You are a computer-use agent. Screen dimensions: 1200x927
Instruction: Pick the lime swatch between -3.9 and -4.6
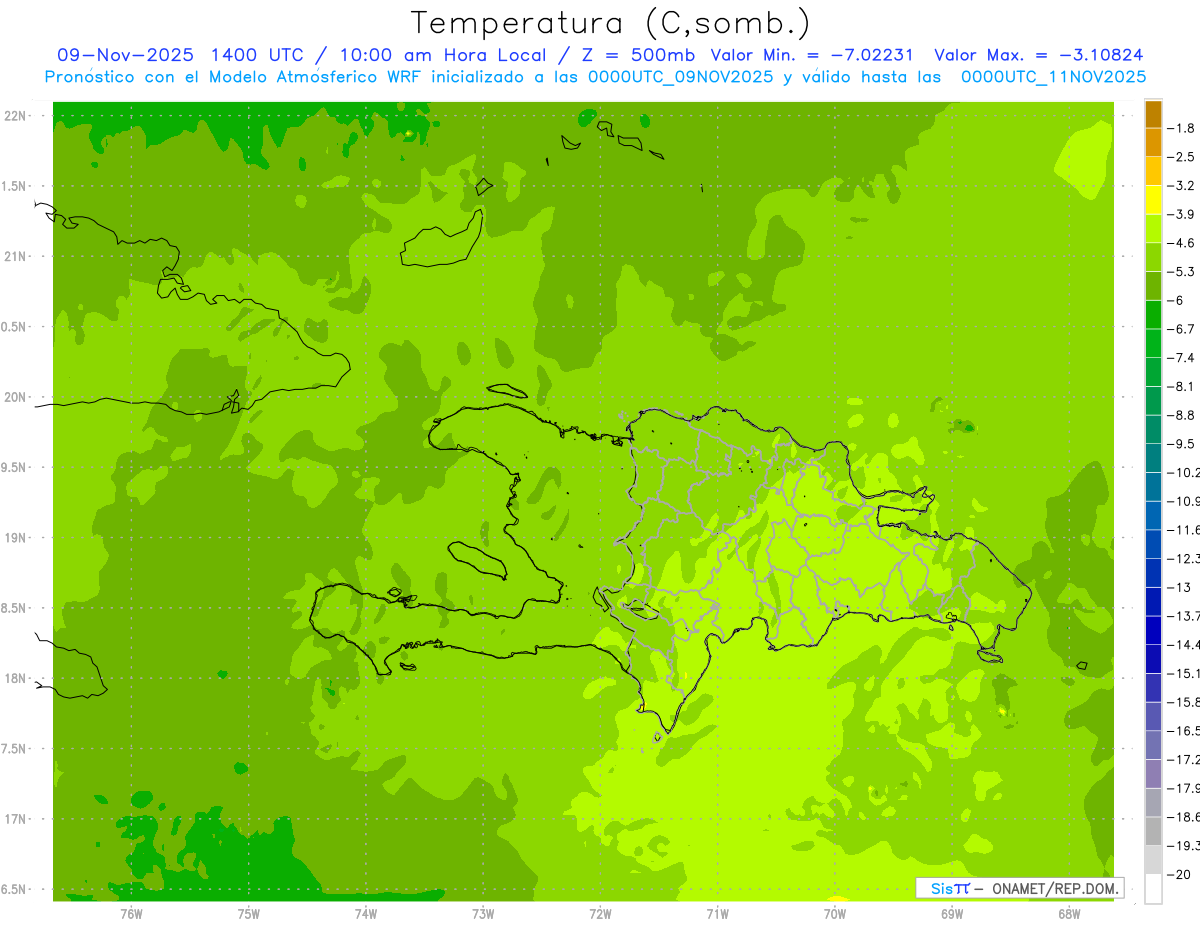click(x=1153, y=229)
